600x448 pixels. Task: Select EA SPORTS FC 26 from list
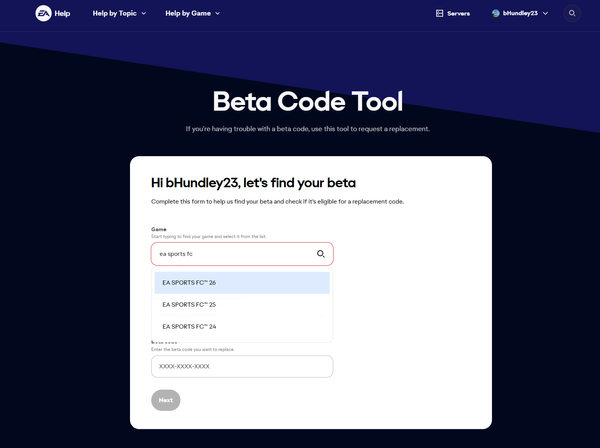(242, 283)
